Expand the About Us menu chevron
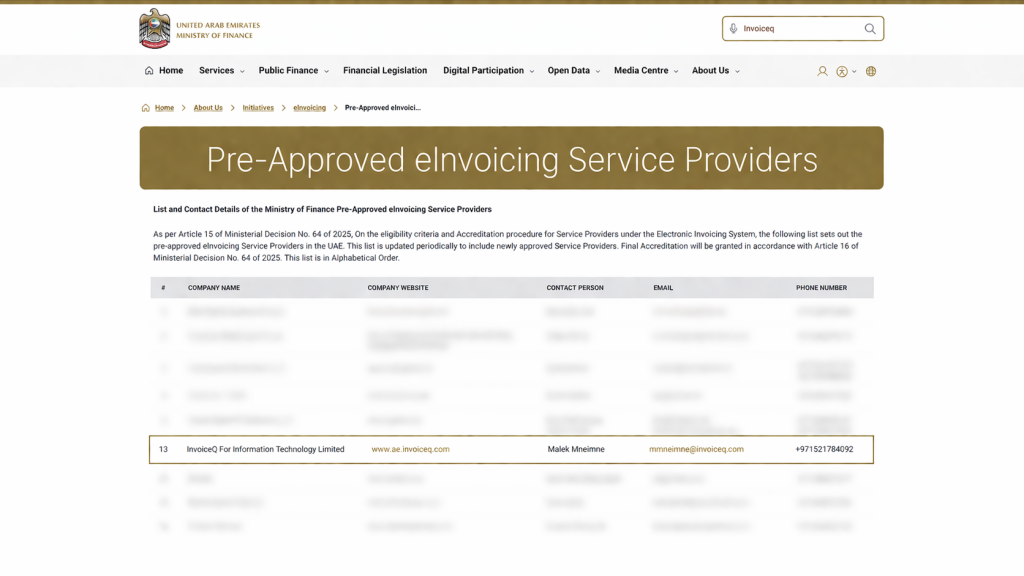The height and width of the screenshot is (576, 1024). (x=737, y=71)
